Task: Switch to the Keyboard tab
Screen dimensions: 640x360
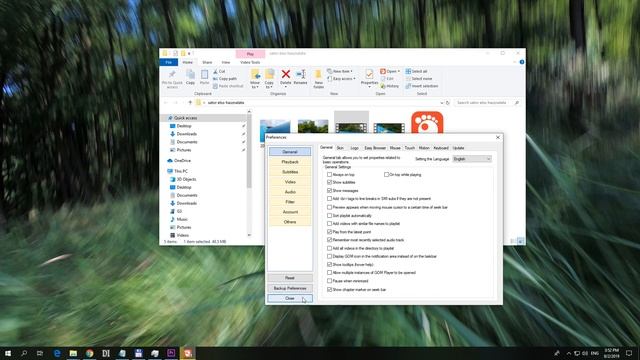Action: point(441,148)
